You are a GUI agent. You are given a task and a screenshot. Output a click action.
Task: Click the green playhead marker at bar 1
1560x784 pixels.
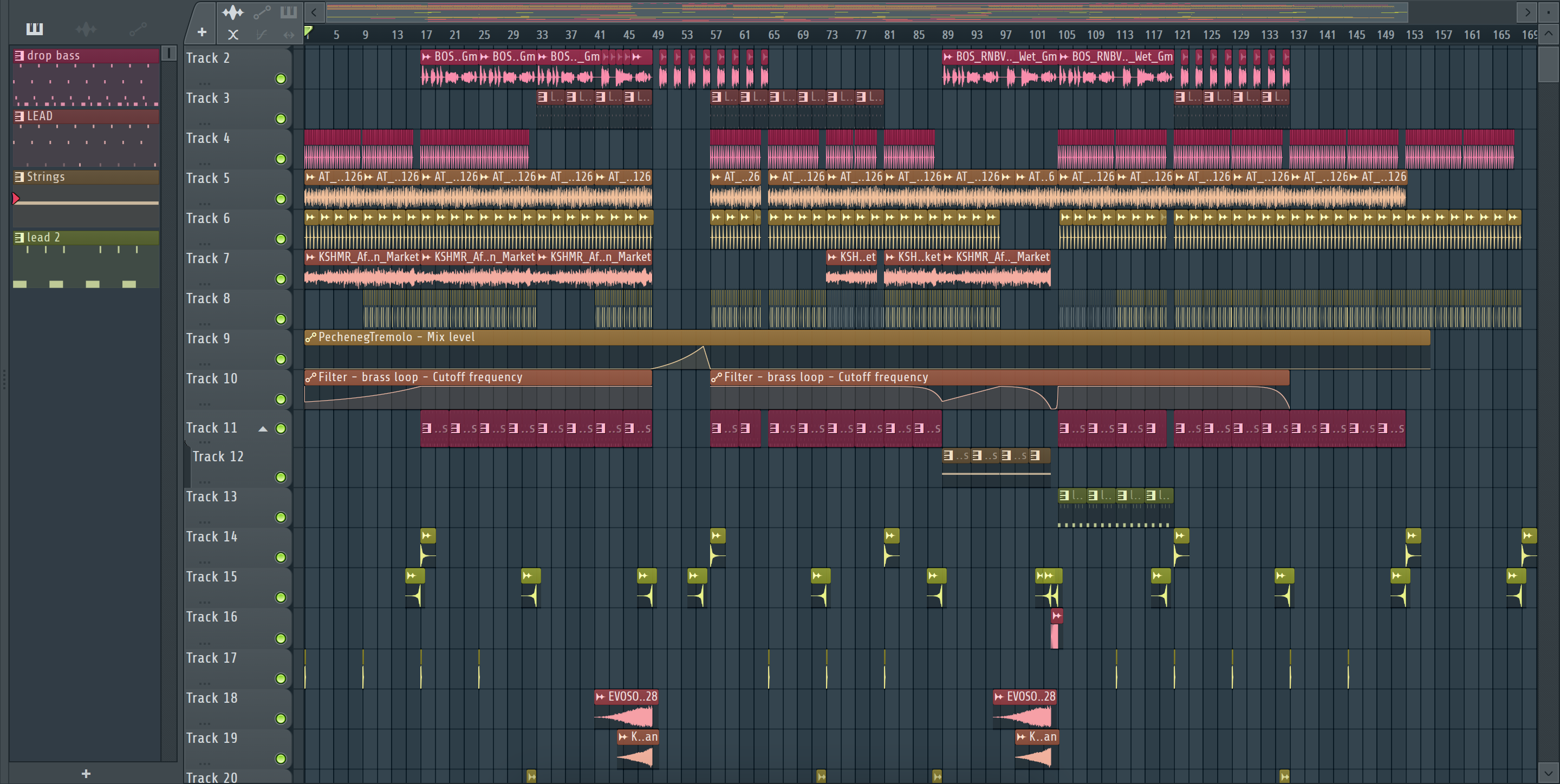(308, 30)
